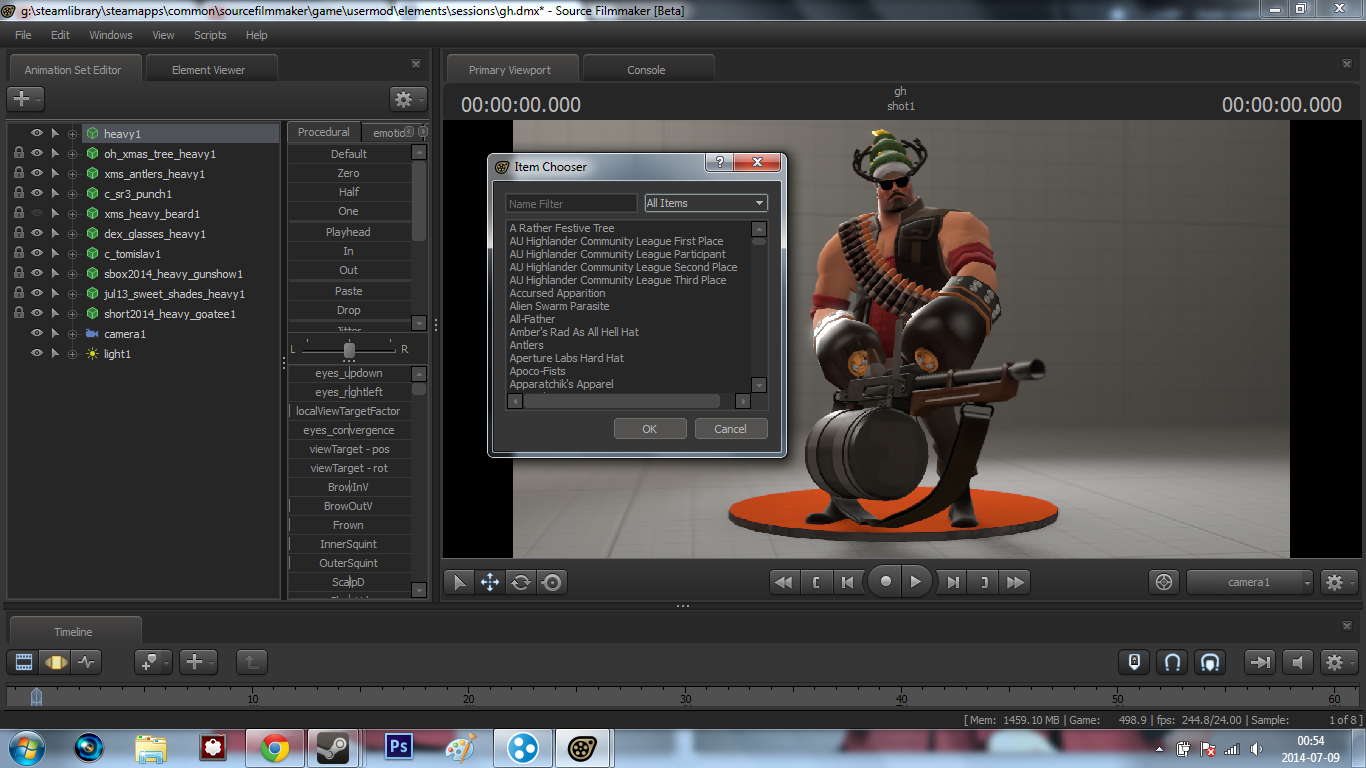
Task: Open the All Items filter dropdown
Action: (706, 203)
